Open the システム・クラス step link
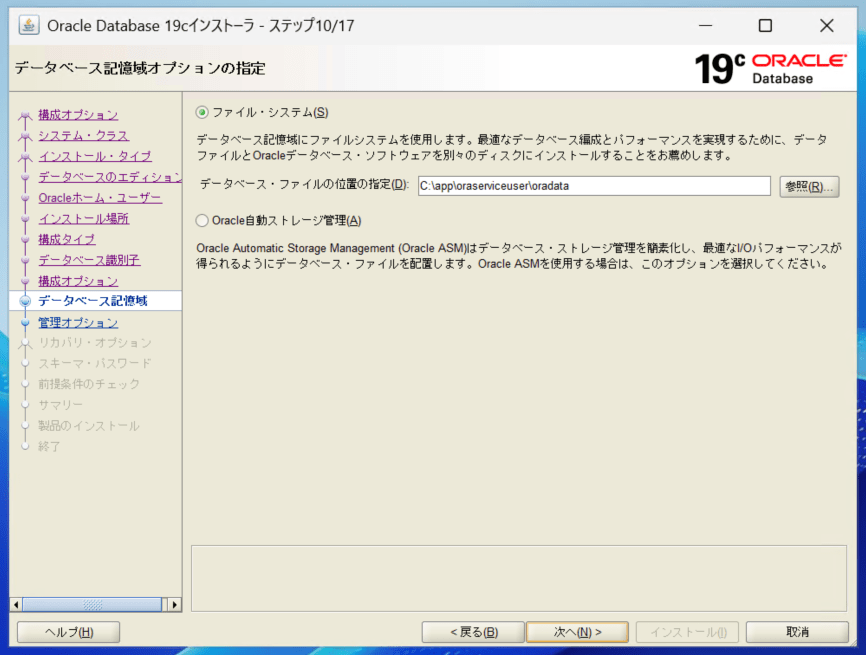 coord(83,135)
